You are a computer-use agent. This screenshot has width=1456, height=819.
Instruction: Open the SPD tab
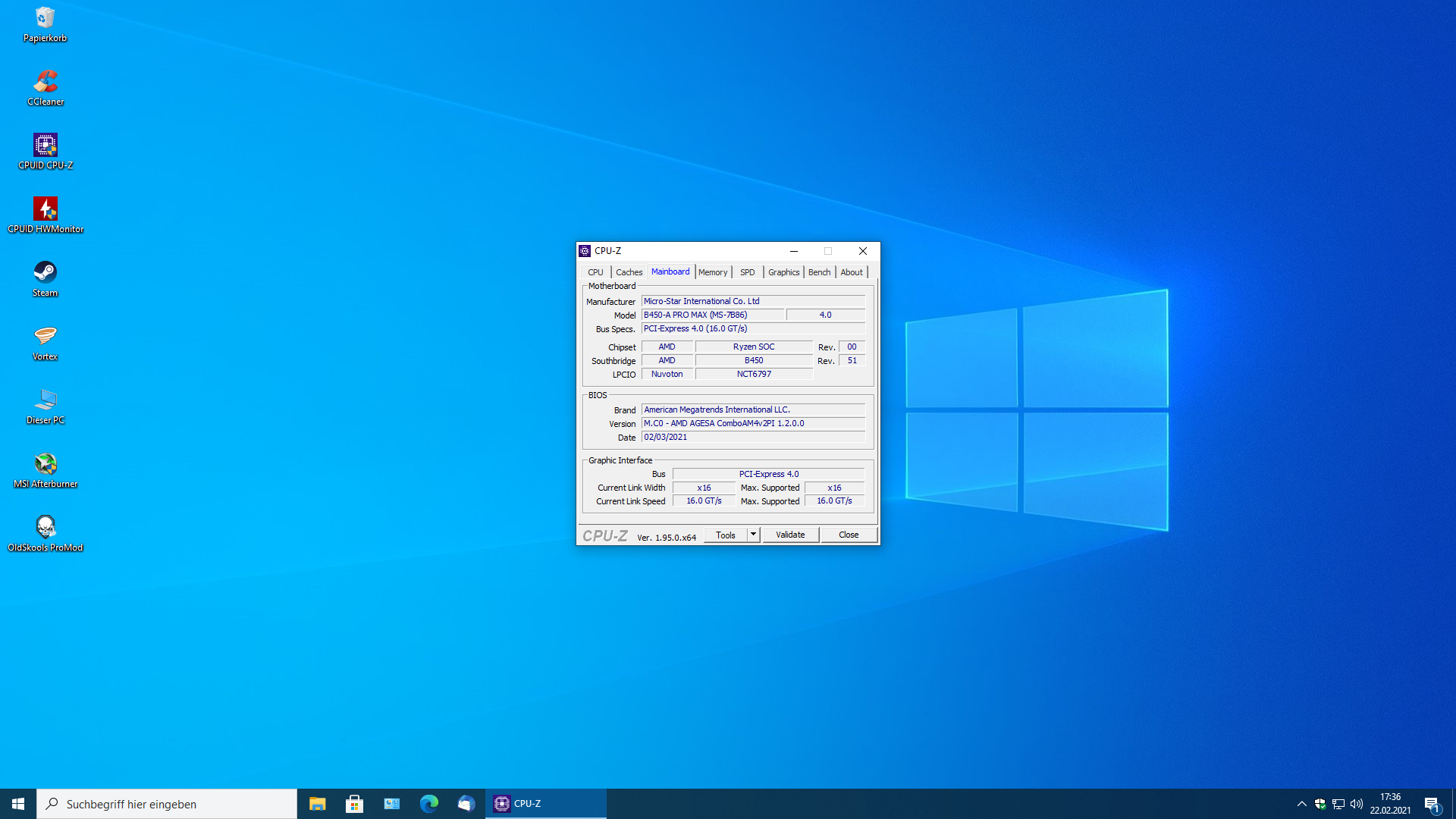tap(747, 272)
